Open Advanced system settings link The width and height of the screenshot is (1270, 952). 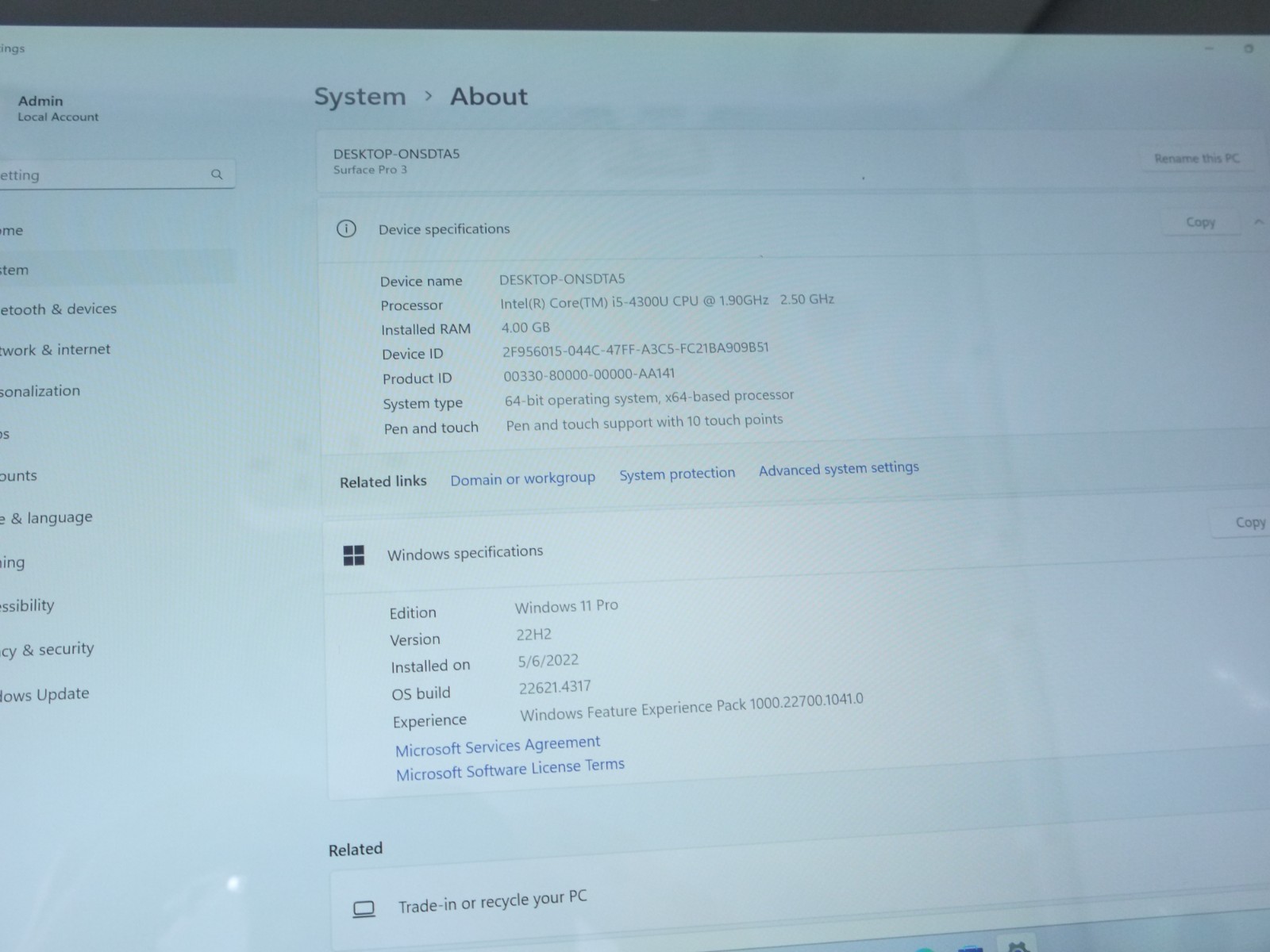coord(838,469)
